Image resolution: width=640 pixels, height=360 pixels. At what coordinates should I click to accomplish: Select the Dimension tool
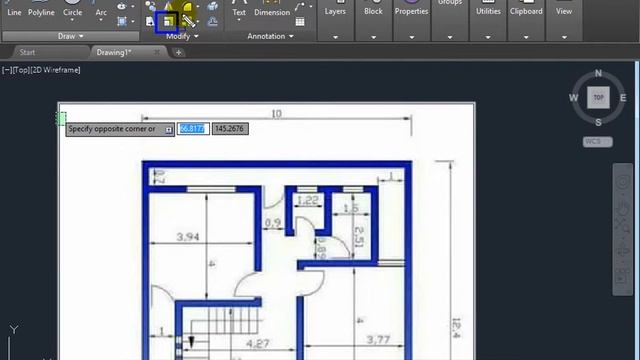click(x=272, y=8)
